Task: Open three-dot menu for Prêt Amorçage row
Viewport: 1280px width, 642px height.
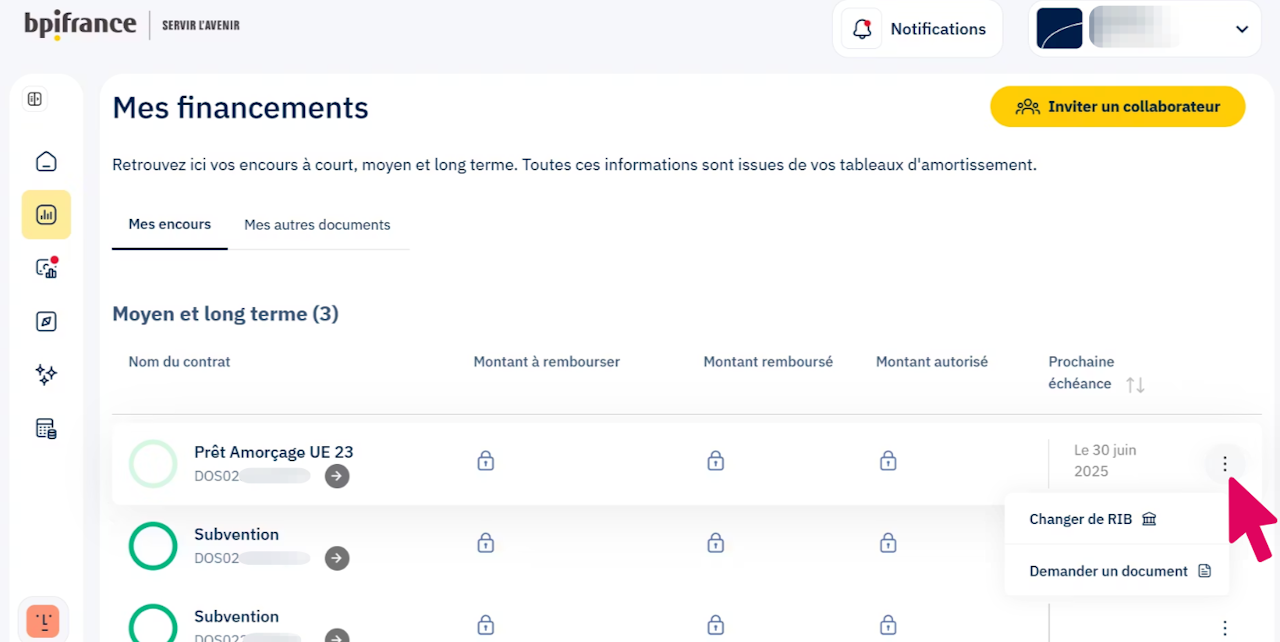Action: pos(1225,464)
